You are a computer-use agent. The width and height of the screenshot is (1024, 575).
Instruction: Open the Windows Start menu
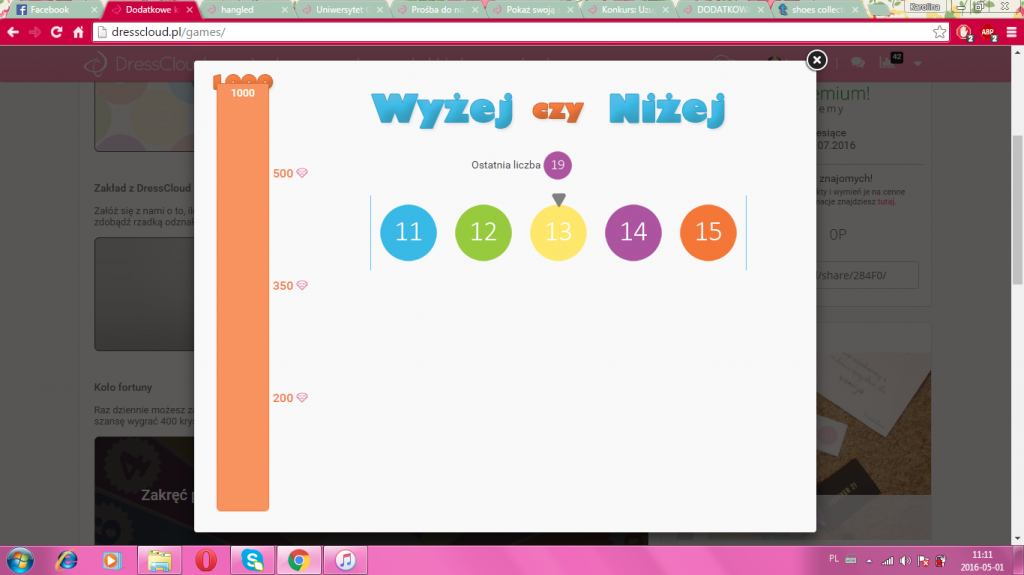tap(19, 560)
